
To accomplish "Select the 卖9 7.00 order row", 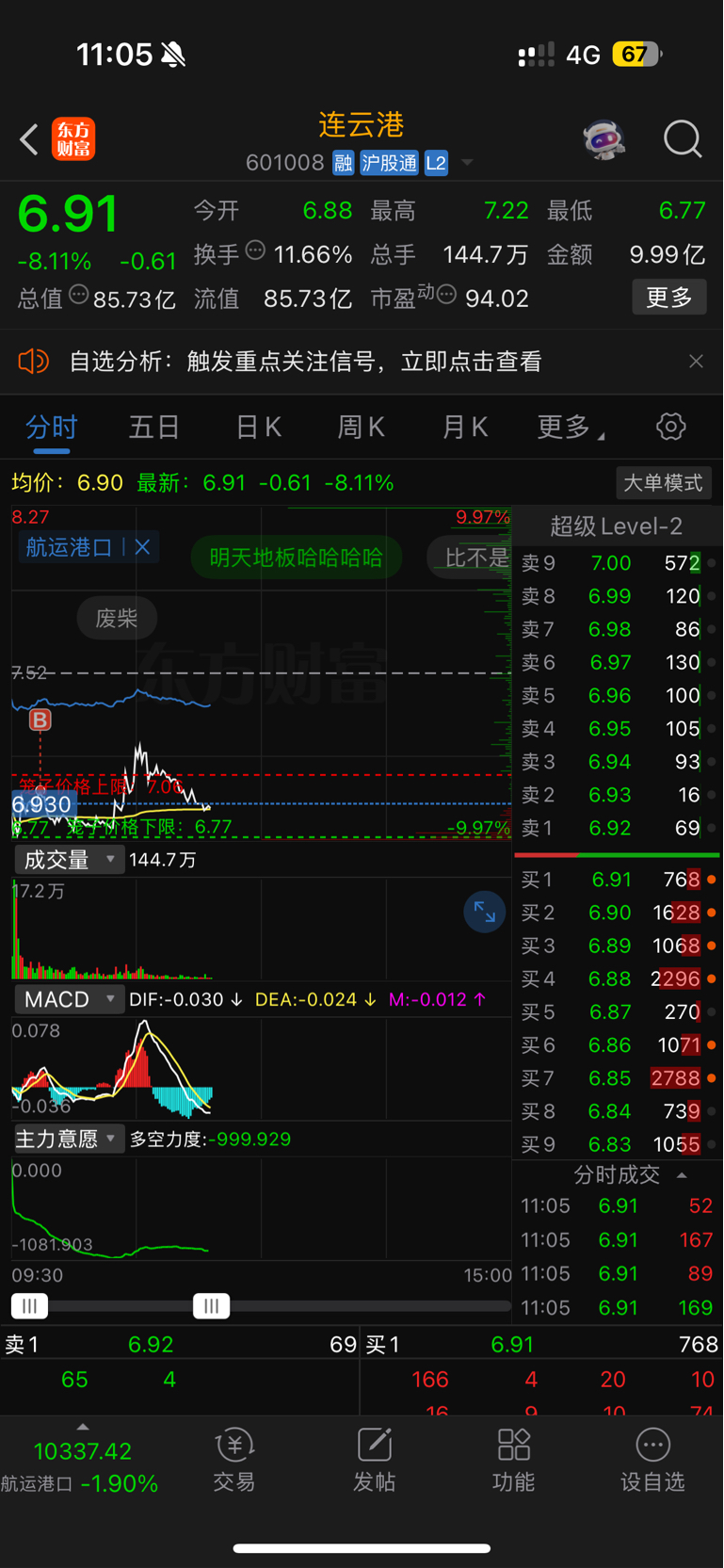I will click(619, 563).
